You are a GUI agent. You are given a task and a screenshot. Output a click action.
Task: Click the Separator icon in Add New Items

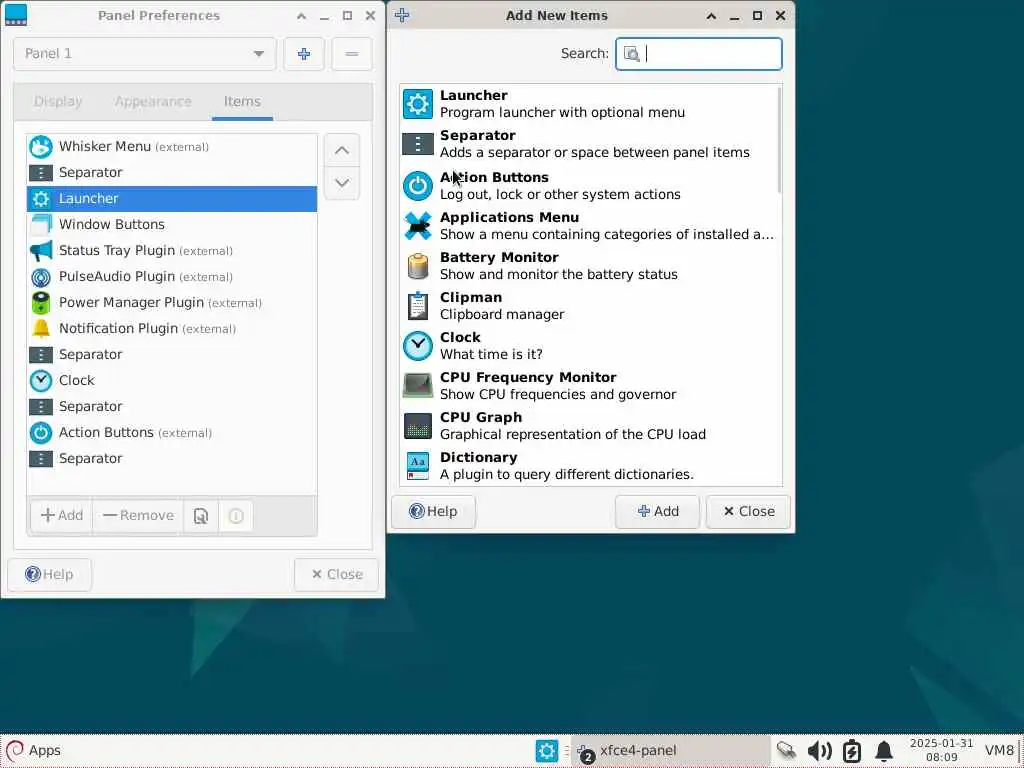point(417,144)
